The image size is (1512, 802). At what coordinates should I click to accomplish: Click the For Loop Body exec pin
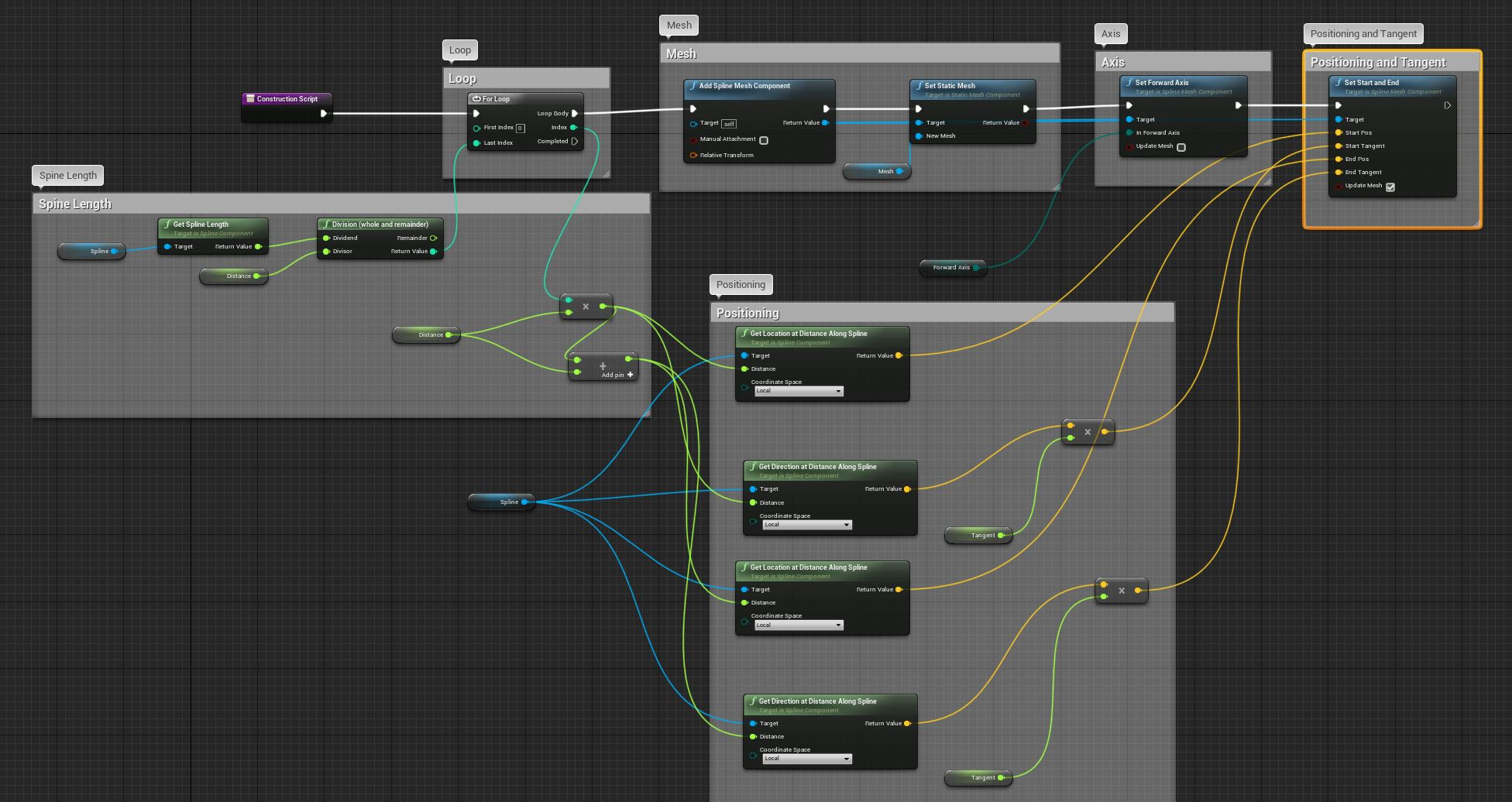point(575,114)
